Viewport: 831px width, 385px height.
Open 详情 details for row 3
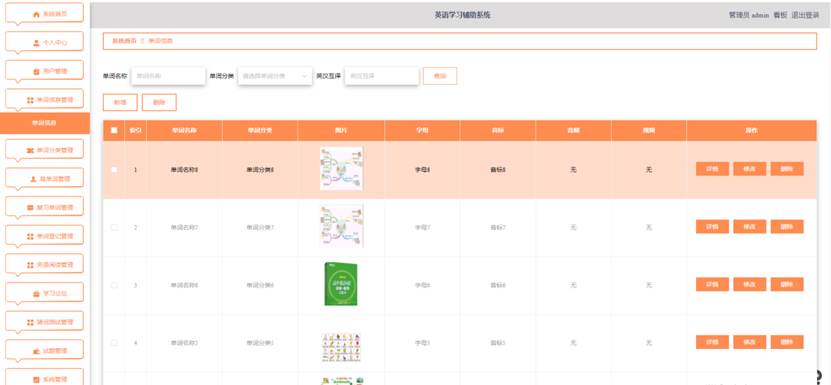(712, 285)
